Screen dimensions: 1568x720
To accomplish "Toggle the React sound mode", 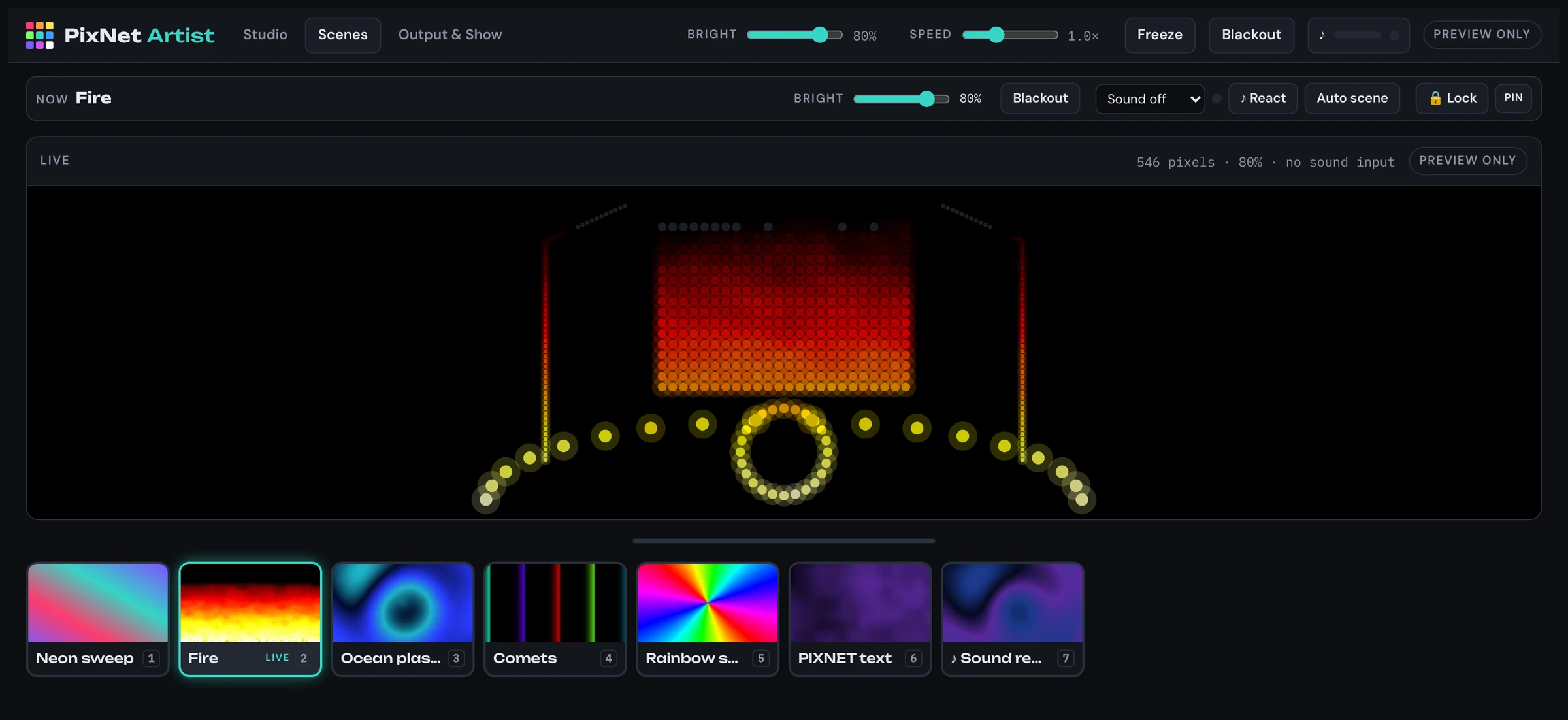I will [1262, 99].
